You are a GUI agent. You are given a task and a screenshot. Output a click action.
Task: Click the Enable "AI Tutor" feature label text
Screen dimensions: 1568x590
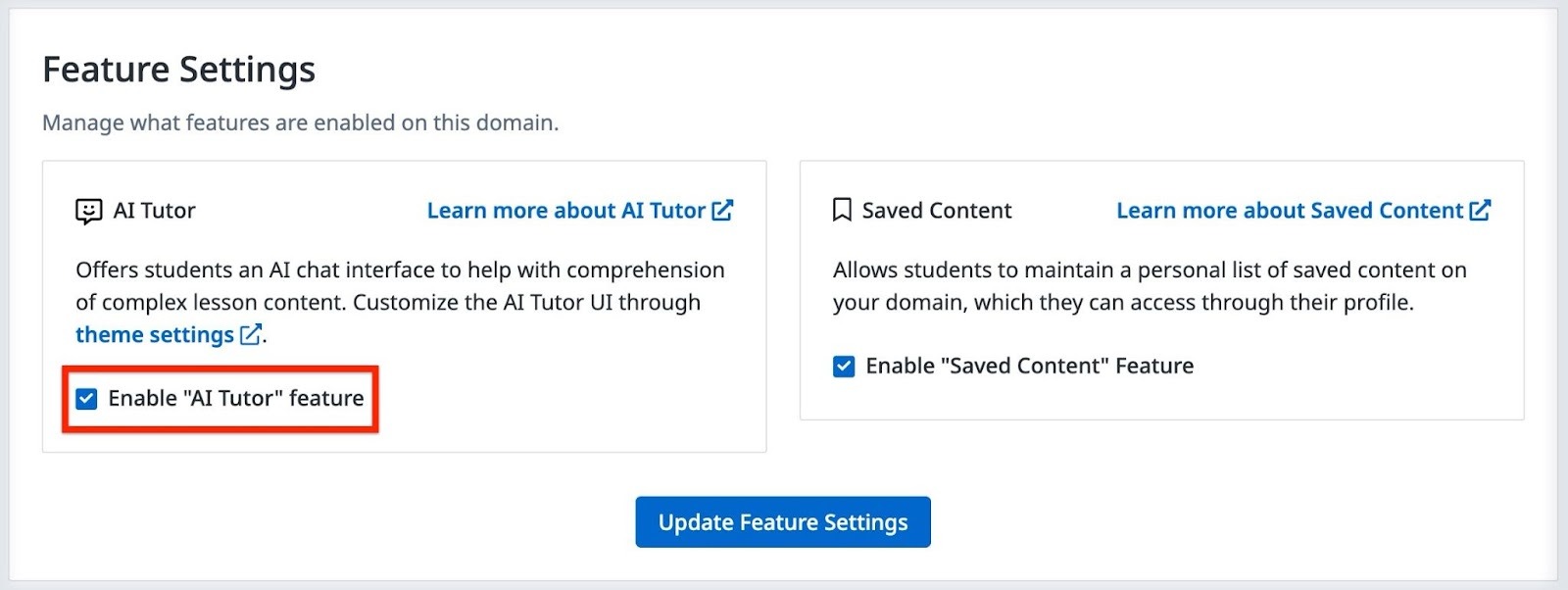236,399
